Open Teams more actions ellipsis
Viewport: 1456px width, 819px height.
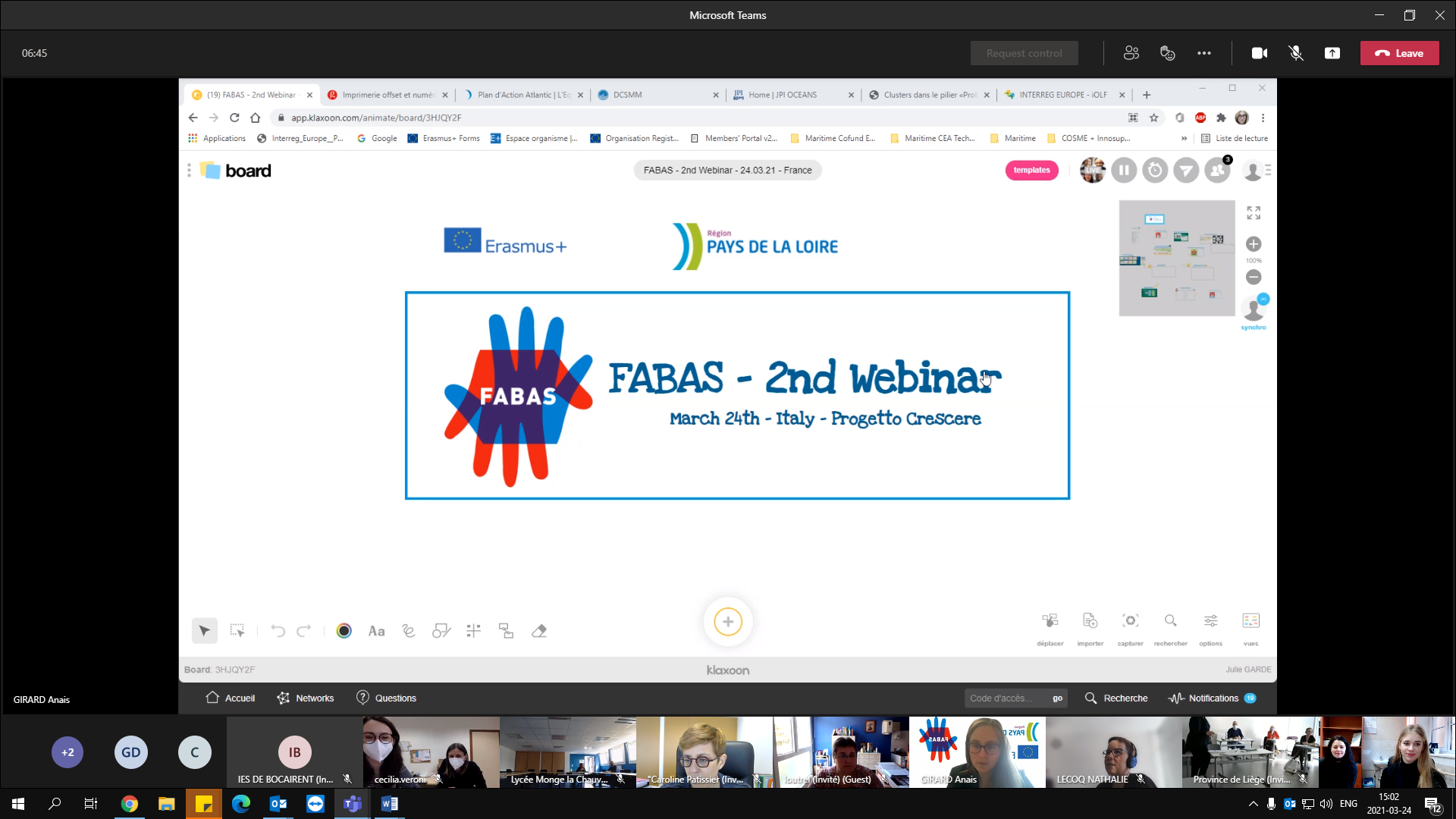[x=1204, y=53]
